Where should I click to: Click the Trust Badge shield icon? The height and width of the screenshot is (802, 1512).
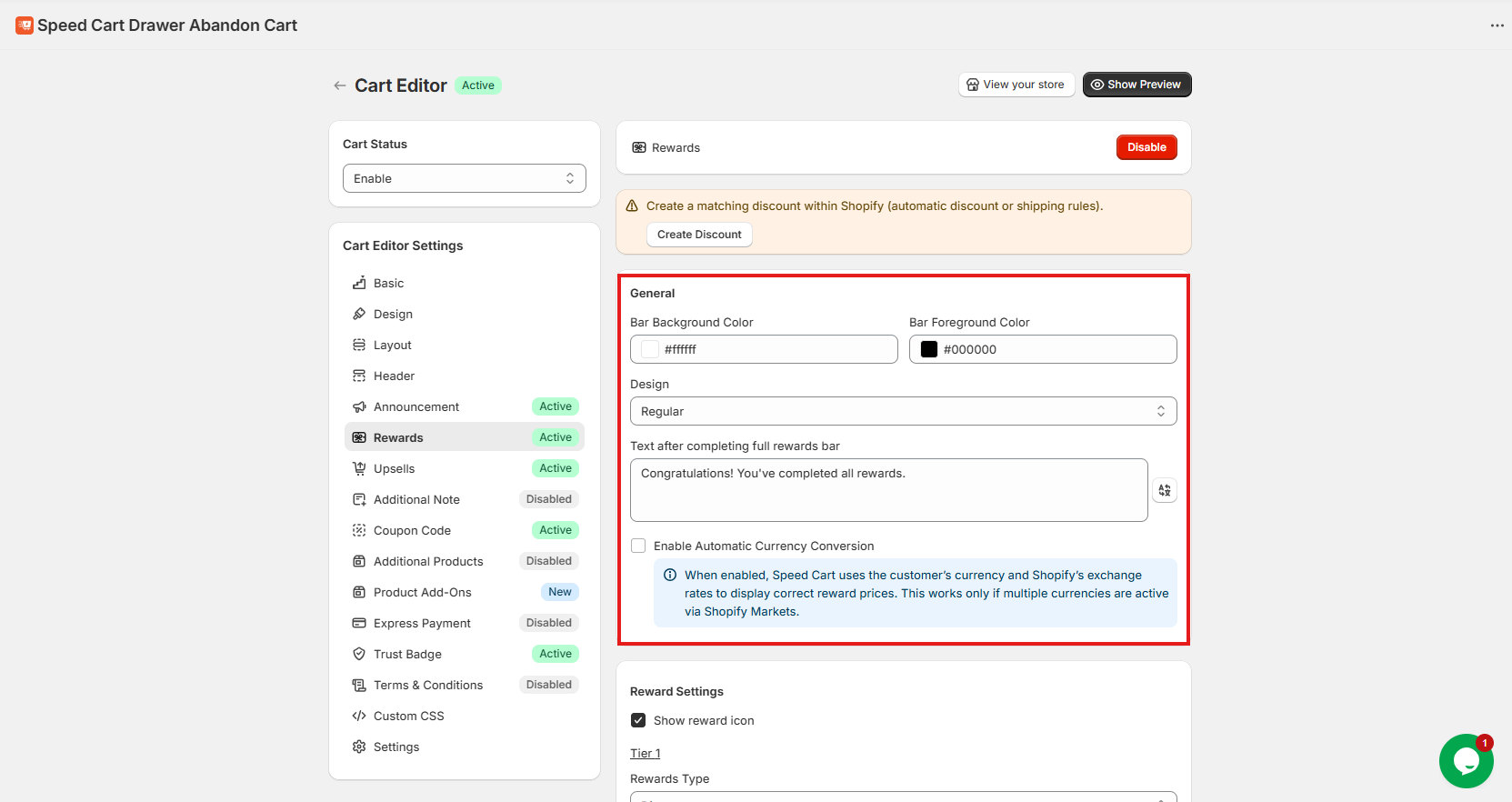tap(359, 654)
